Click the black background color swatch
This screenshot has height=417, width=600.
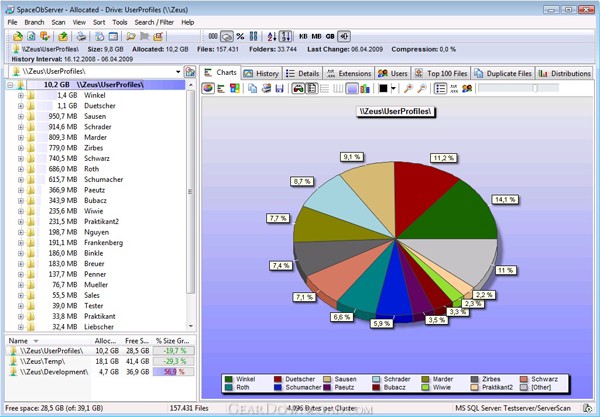tap(383, 89)
